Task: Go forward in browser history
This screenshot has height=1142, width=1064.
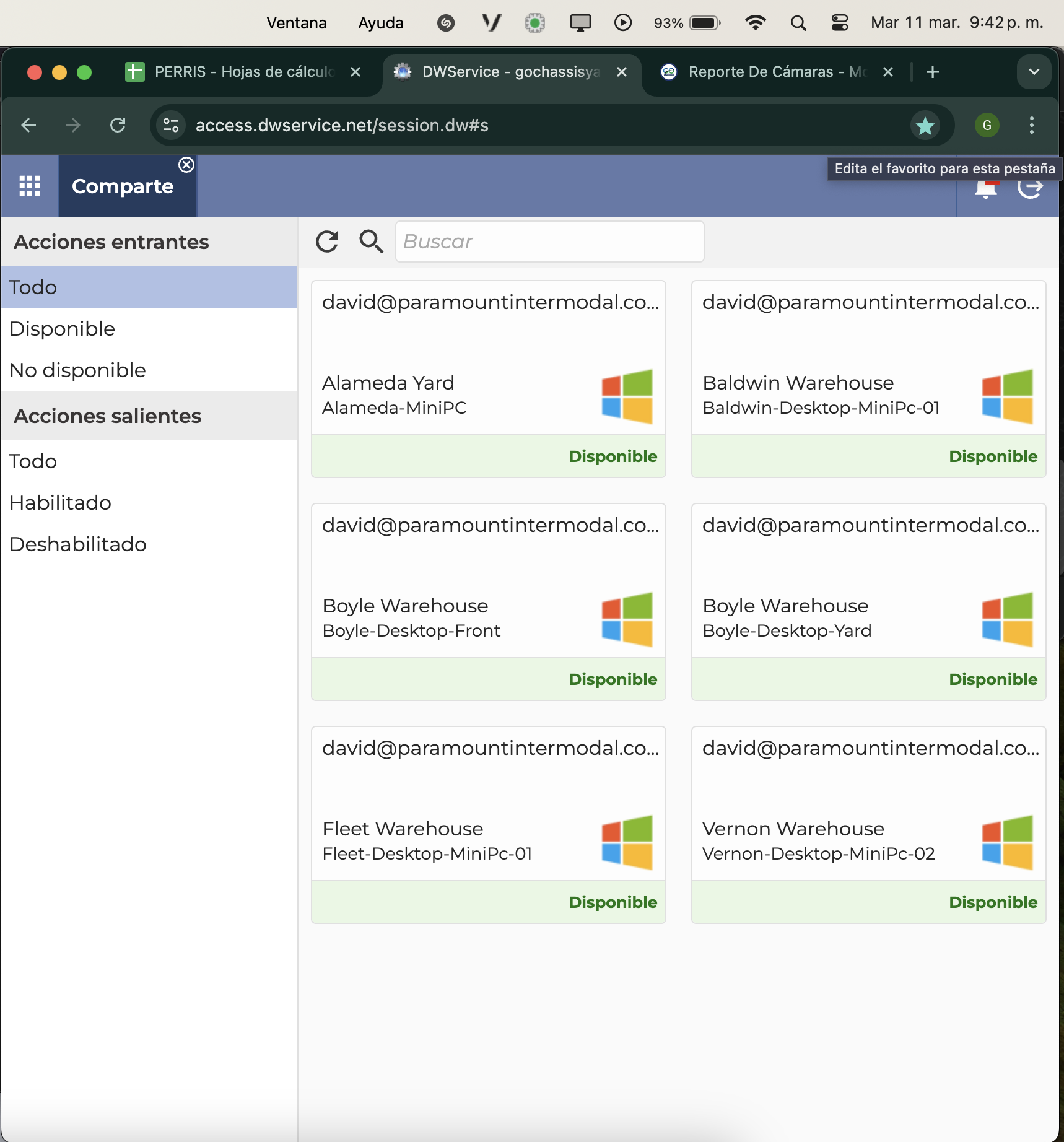Action: pos(73,125)
